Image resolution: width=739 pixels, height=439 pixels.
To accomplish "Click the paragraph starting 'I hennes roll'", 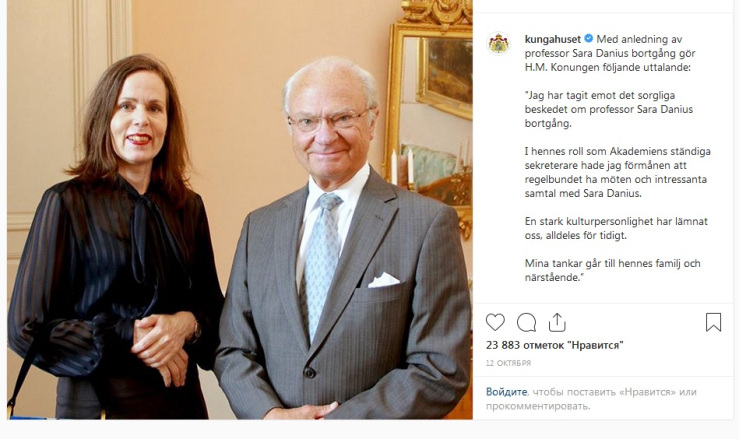I will (x=617, y=172).
